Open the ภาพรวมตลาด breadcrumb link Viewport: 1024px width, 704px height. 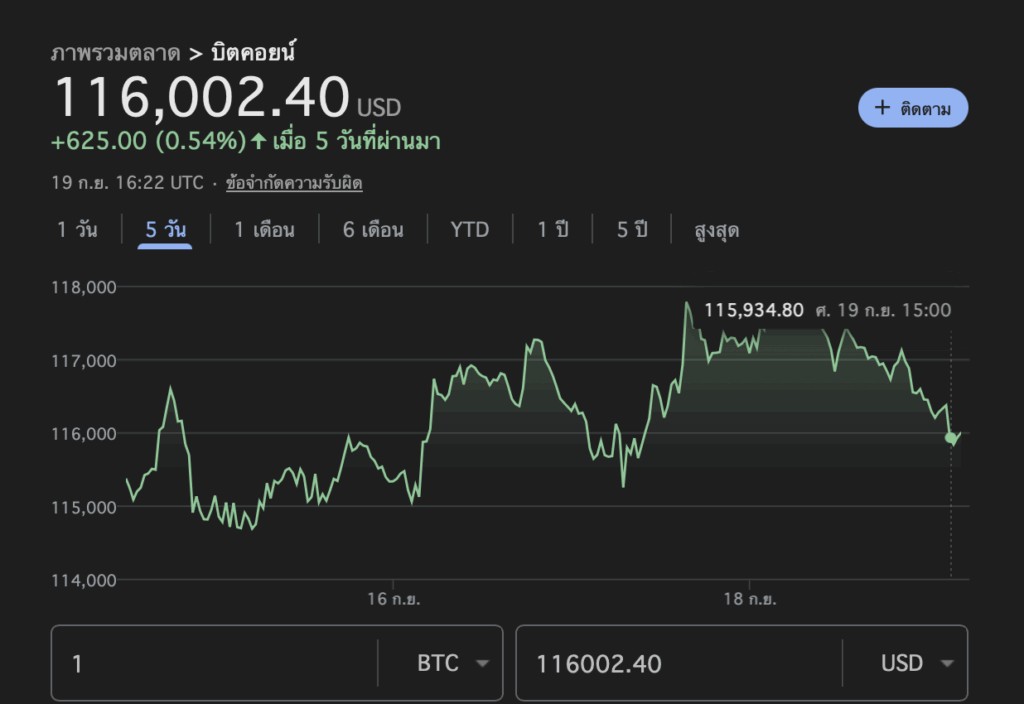coord(115,53)
